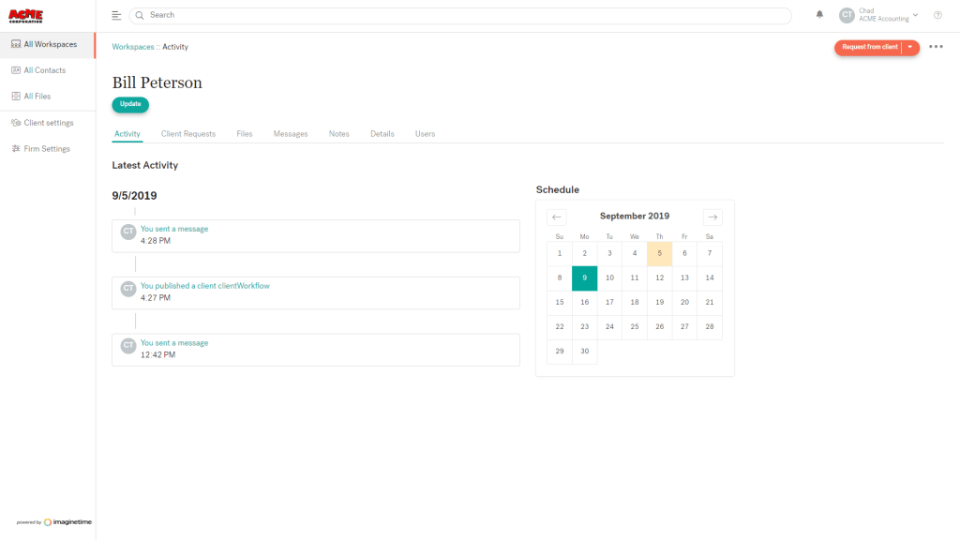The width and height of the screenshot is (960, 540).
Task: Open the notifications bell
Action: point(819,15)
